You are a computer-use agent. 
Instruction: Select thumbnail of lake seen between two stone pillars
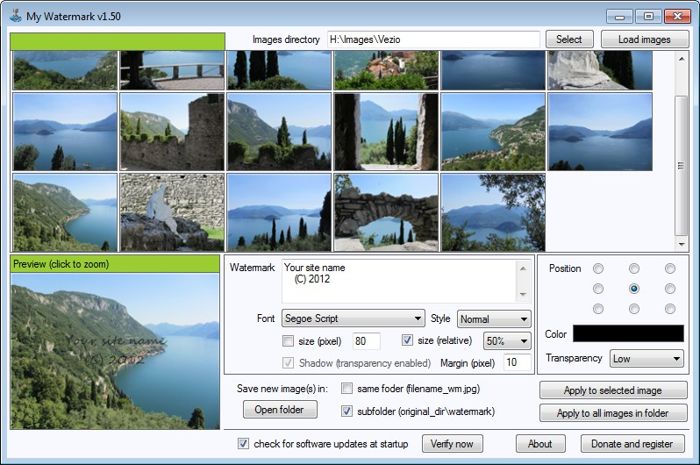tap(387, 132)
